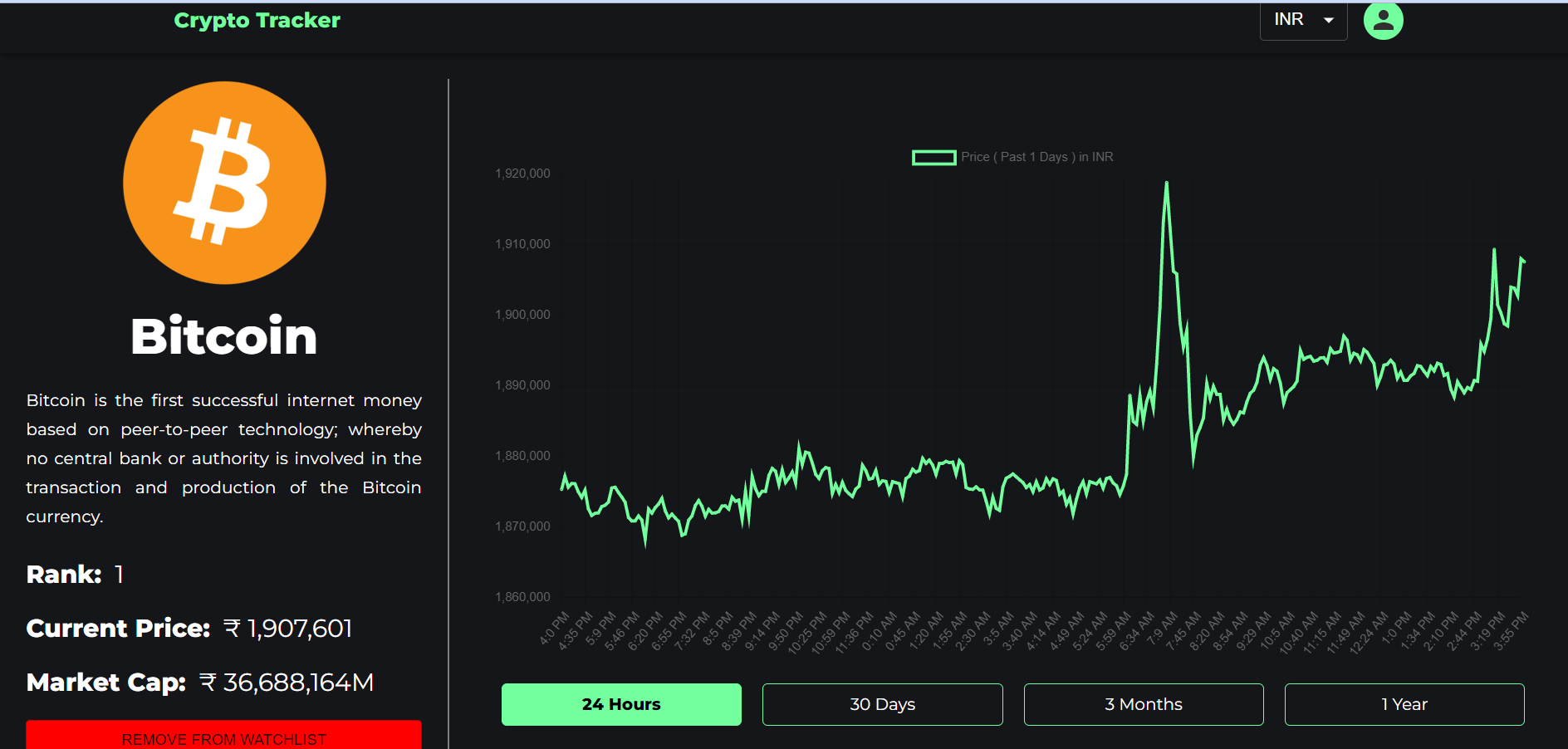Click the Current Price value
Image resolution: width=1568 pixels, height=749 pixels.
[289, 629]
